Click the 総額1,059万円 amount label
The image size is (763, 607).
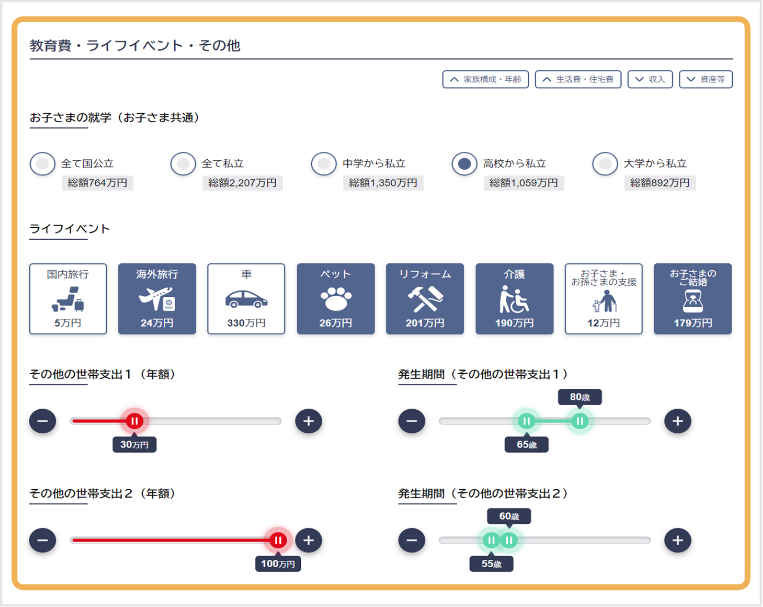pyautogui.click(x=524, y=183)
